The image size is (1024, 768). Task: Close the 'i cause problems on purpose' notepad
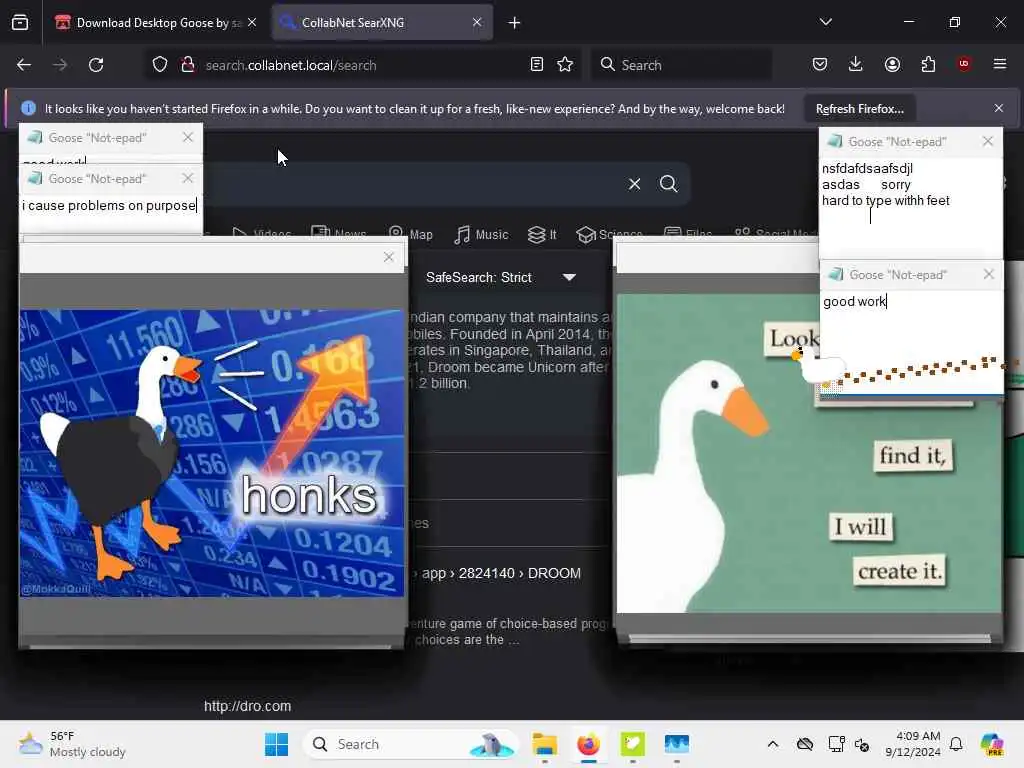click(188, 178)
